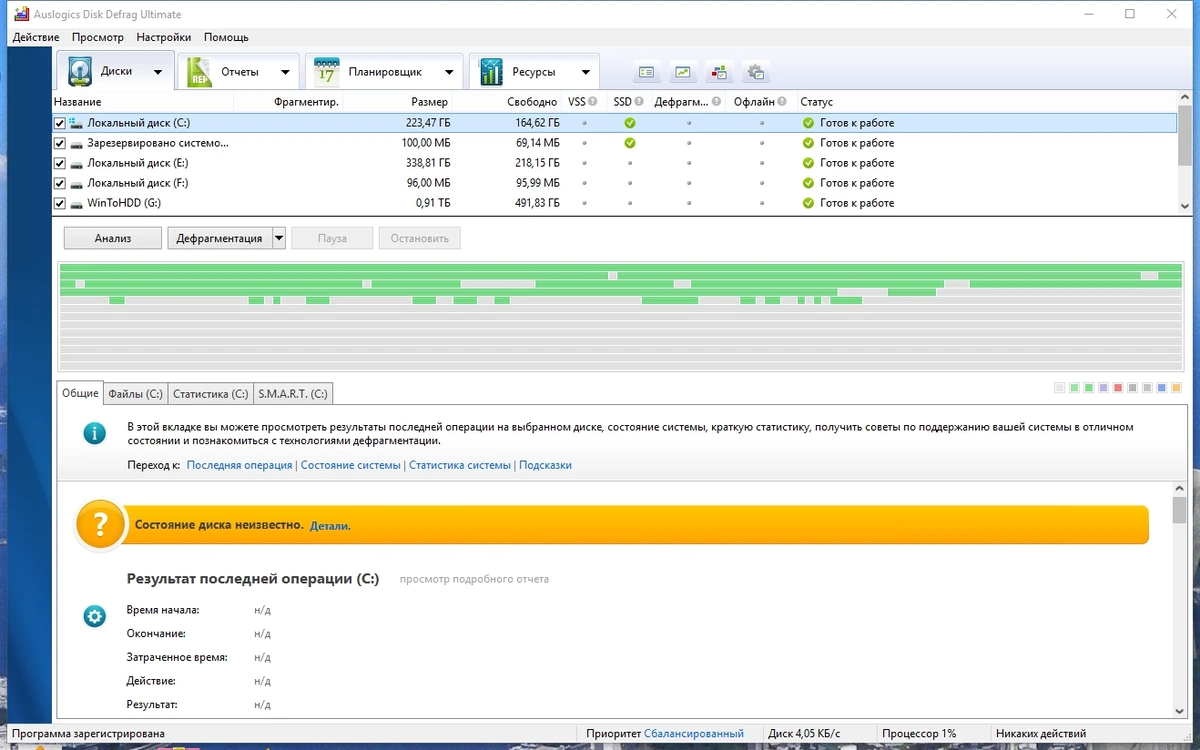
Task: Click the просмотр подробного отчета link
Action: click(474, 579)
